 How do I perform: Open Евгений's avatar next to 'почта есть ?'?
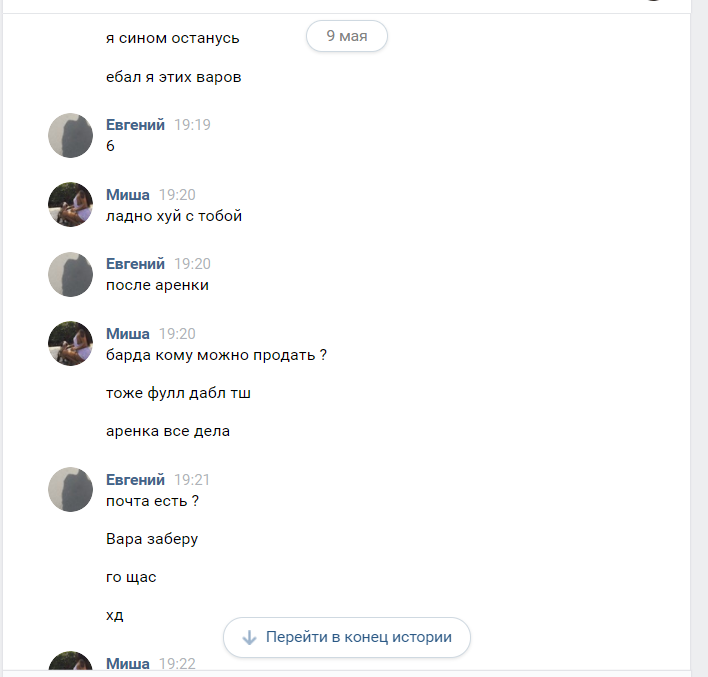(x=70, y=490)
